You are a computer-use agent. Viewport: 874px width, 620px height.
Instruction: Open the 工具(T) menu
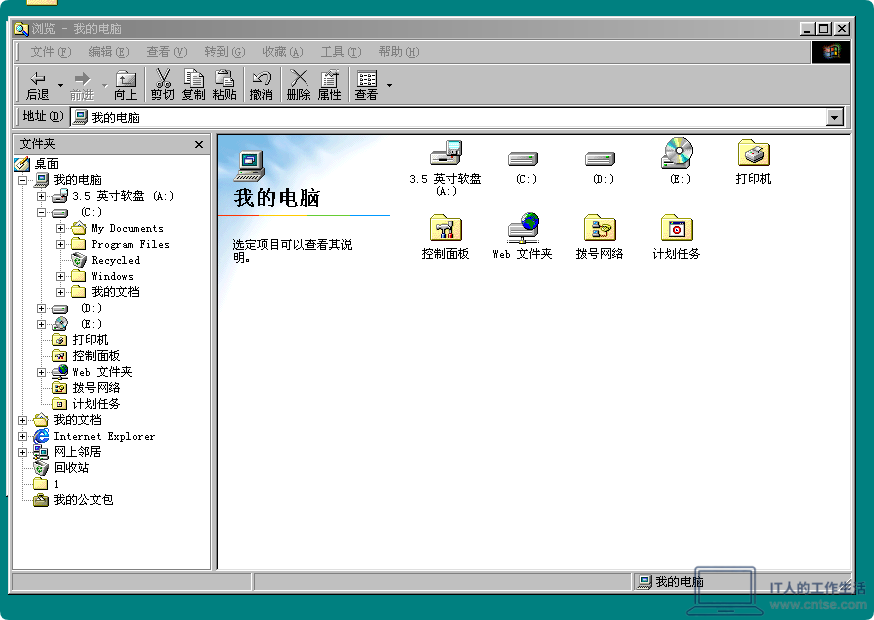pyautogui.click(x=341, y=52)
